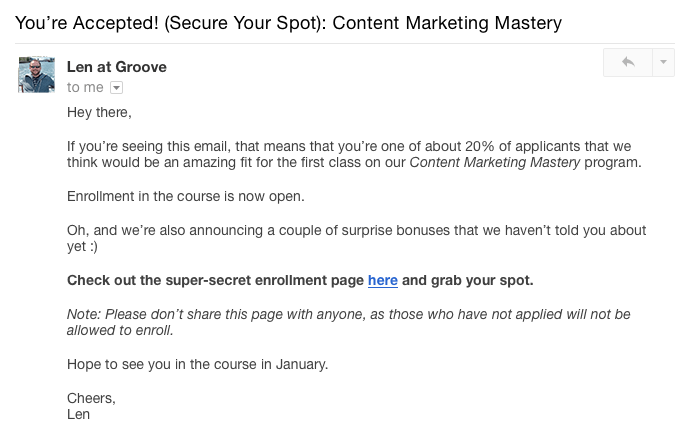Click bold text 'Check out the super-secret enrollment page'

(216, 280)
